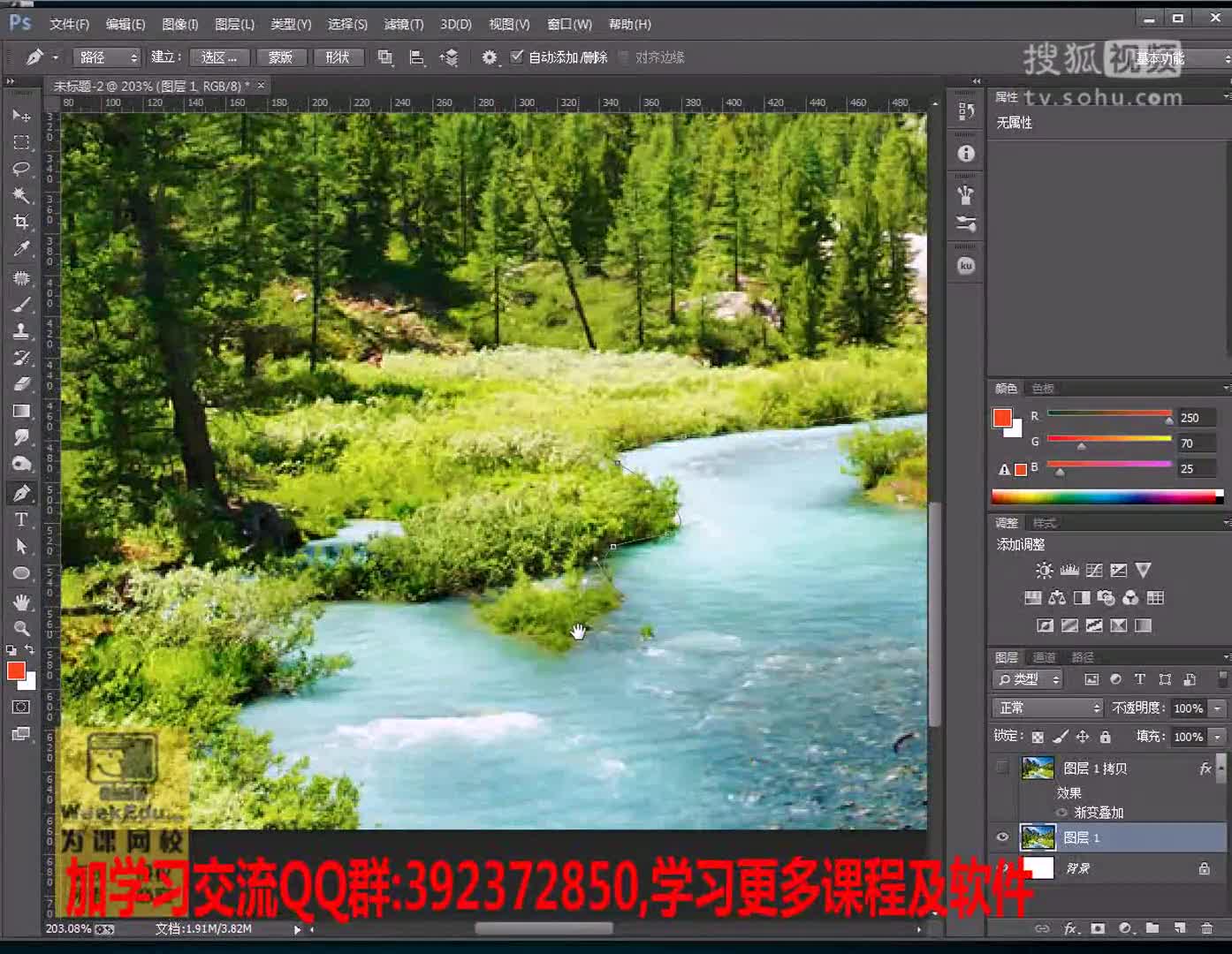Screen dimensions: 1232x954
Task: Add Curves adjustment
Action: 1094,571
